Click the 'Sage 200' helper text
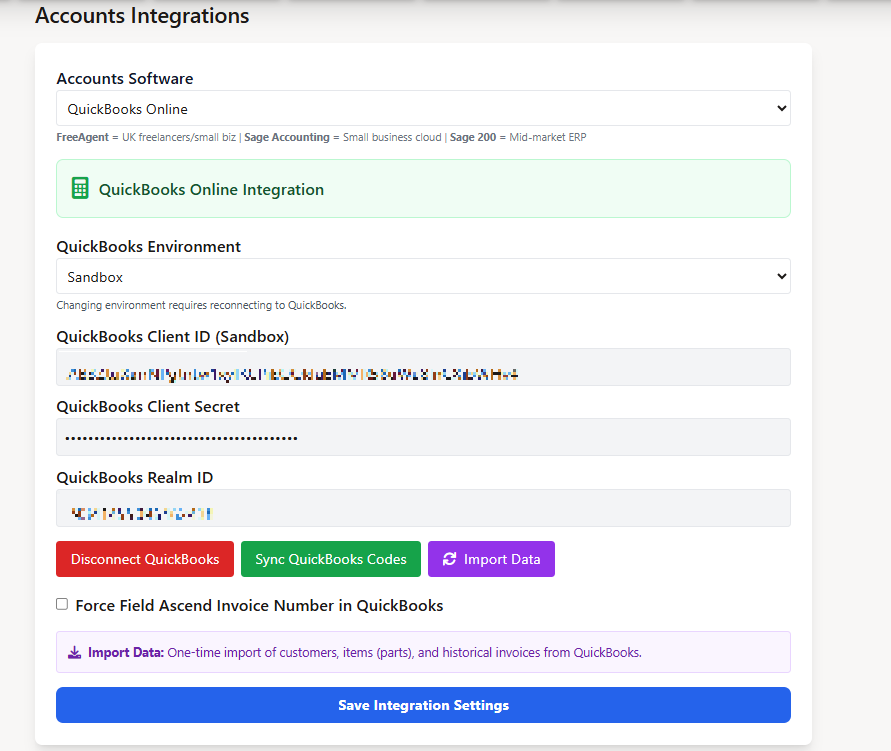 click(x=473, y=137)
